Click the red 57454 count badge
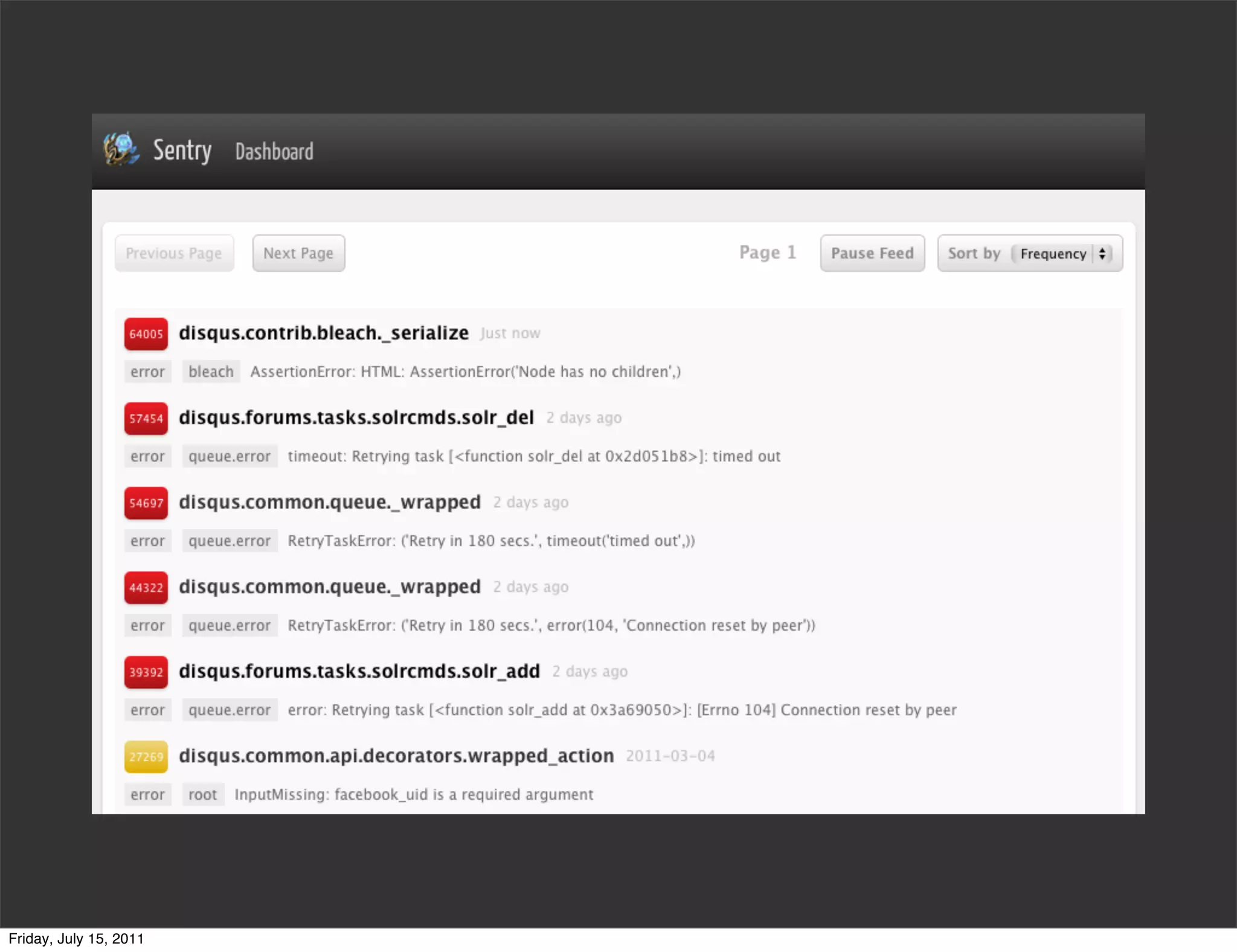The image size is (1237, 952). (x=146, y=419)
